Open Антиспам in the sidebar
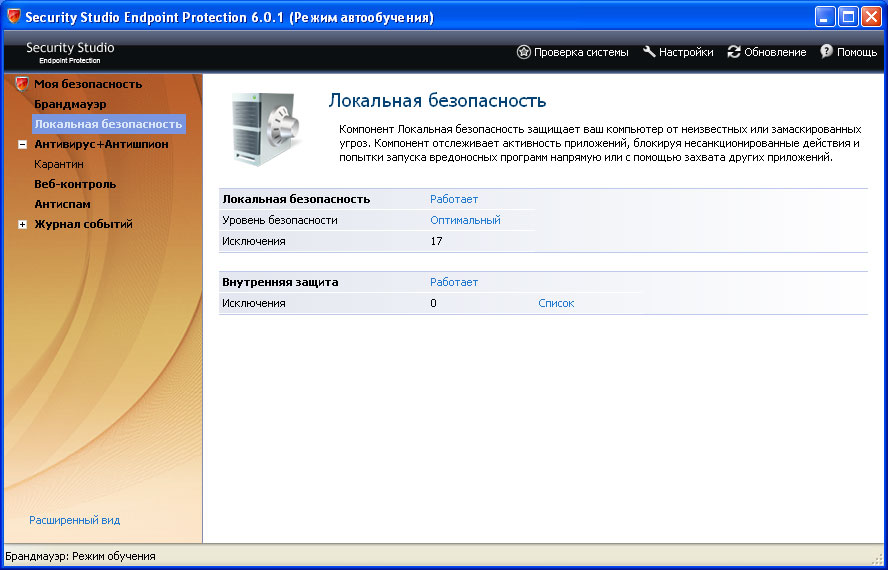Viewport: 888px width, 570px height. 62,204
